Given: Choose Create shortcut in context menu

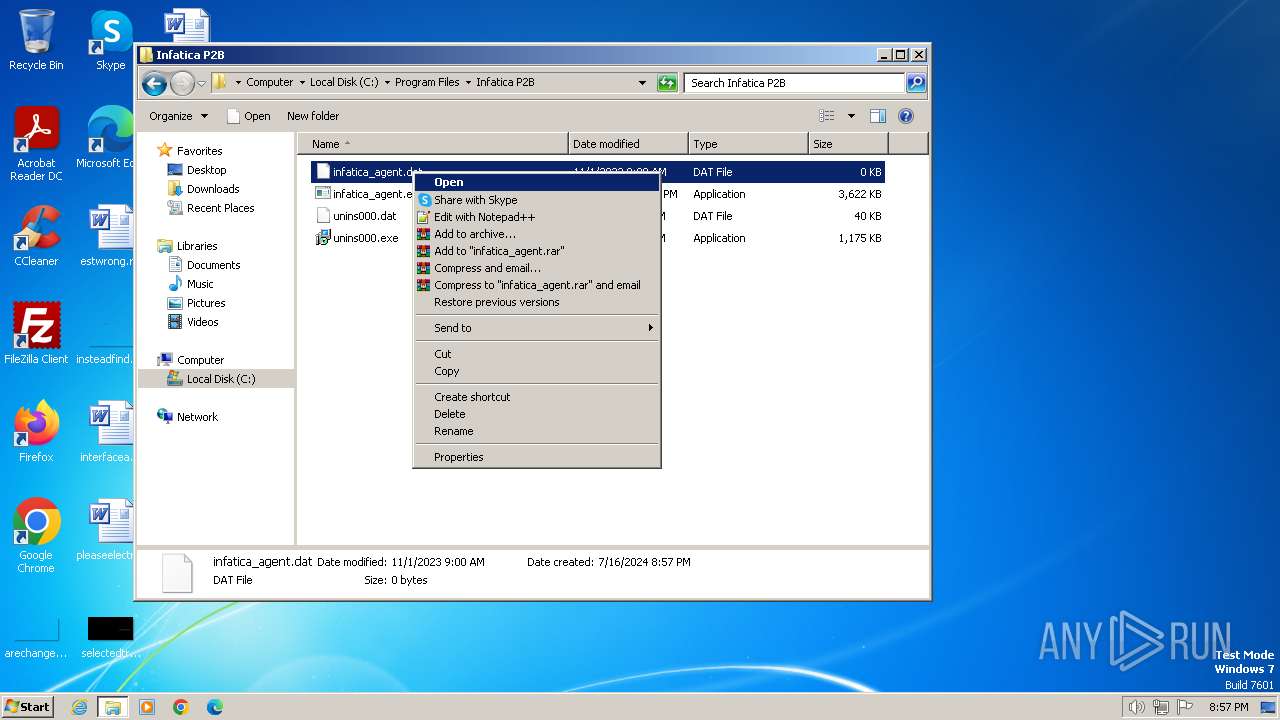Looking at the screenshot, I should pyautogui.click(x=537, y=397).
